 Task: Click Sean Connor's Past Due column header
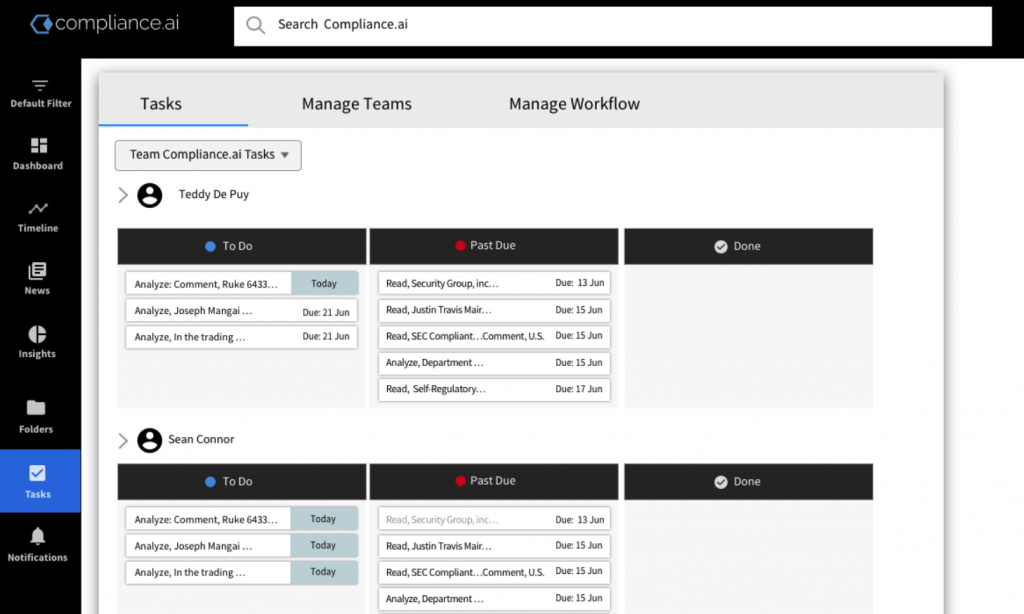(494, 481)
